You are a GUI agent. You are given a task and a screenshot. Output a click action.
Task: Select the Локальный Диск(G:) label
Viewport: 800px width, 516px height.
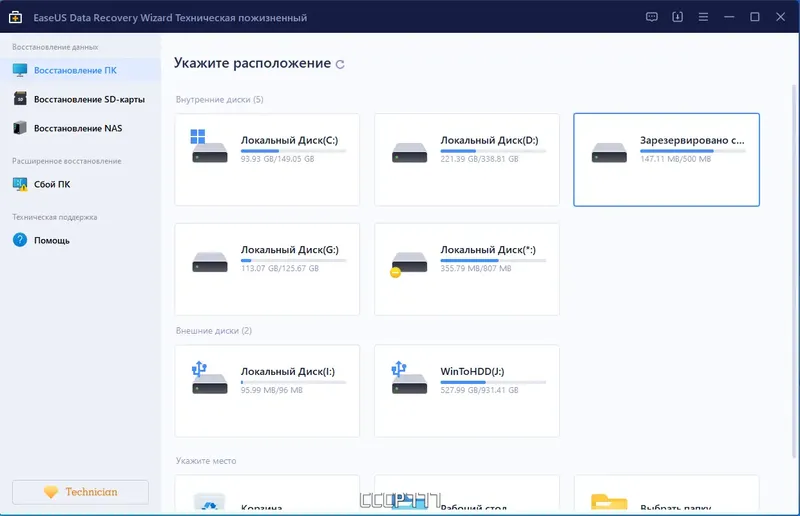(x=289, y=250)
